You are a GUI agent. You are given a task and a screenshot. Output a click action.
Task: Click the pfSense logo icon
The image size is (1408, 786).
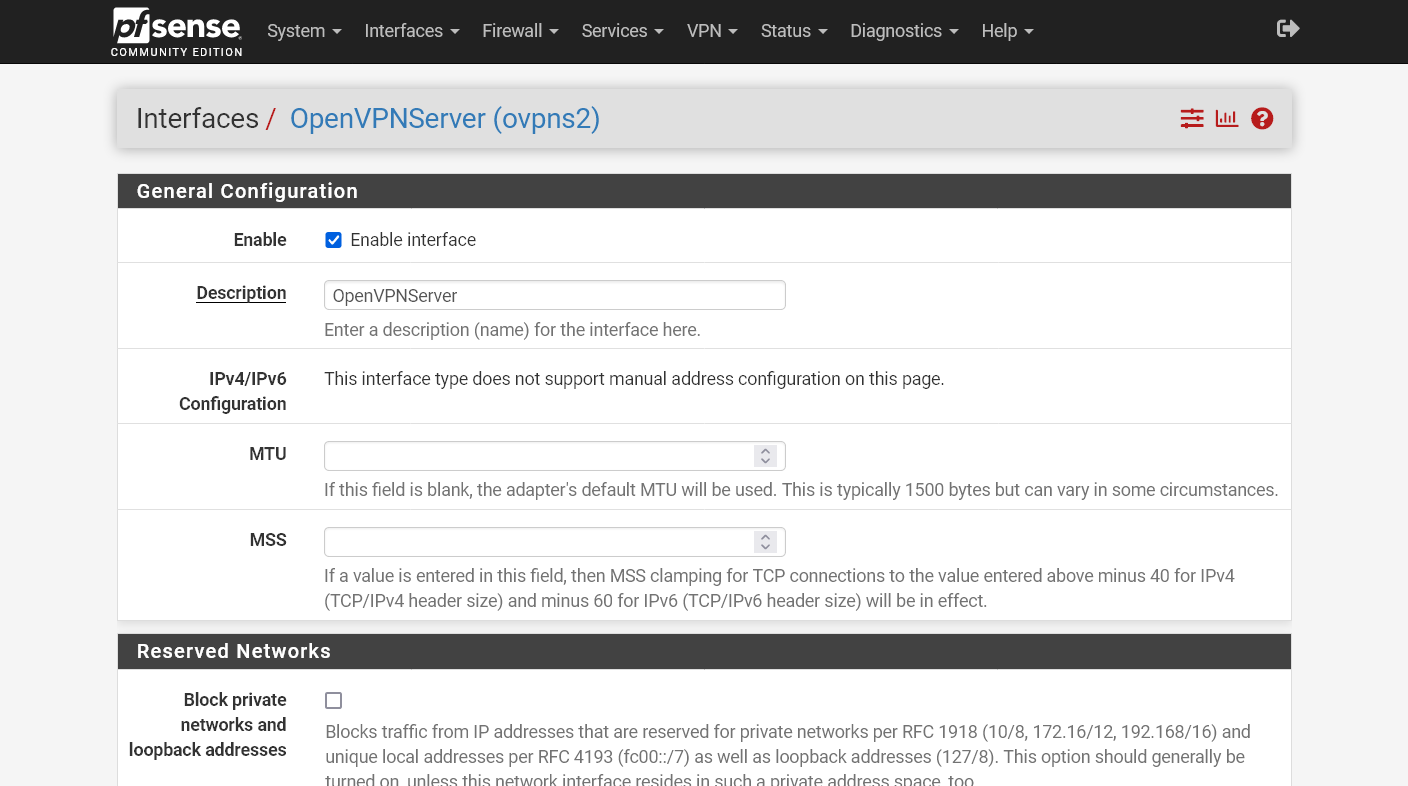coord(176,31)
